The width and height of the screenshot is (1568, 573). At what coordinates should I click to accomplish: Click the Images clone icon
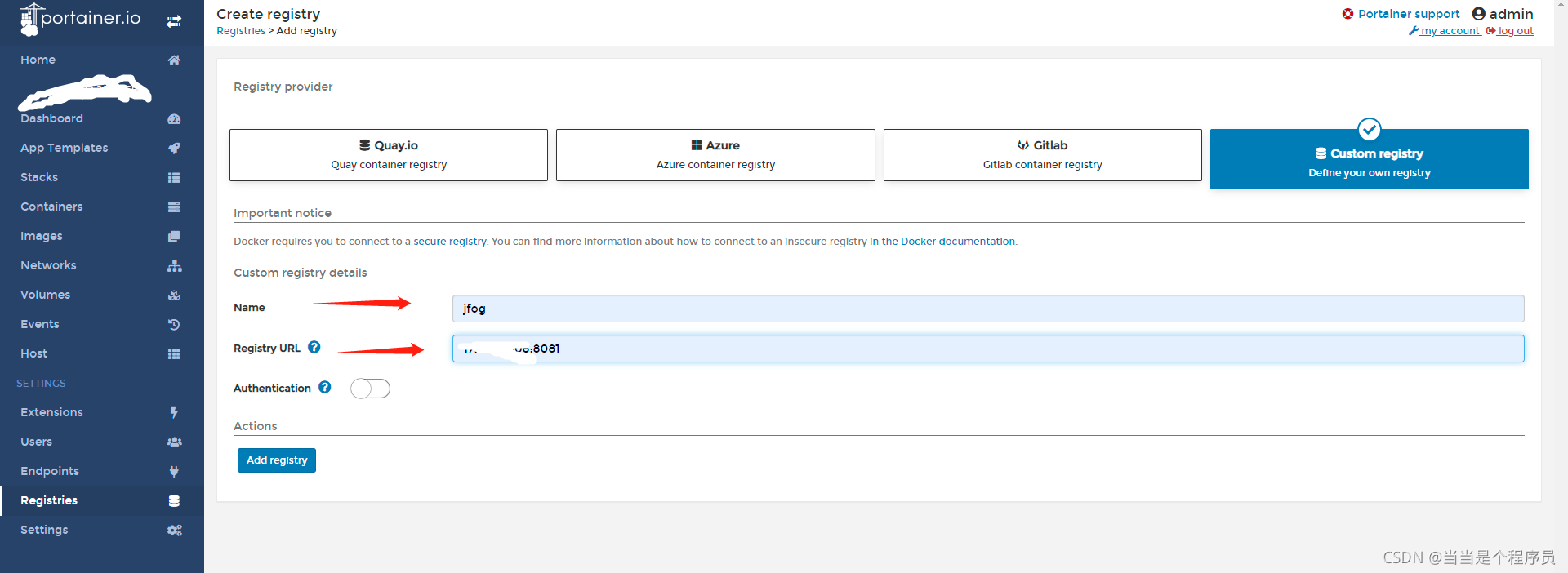pyautogui.click(x=174, y=236)
